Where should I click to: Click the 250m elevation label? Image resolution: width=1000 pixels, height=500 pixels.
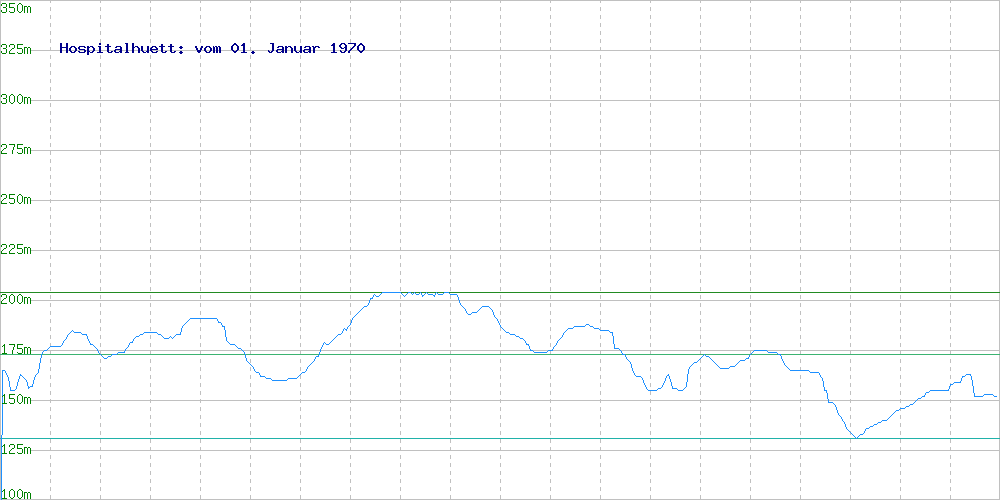(x=16, y=199)
